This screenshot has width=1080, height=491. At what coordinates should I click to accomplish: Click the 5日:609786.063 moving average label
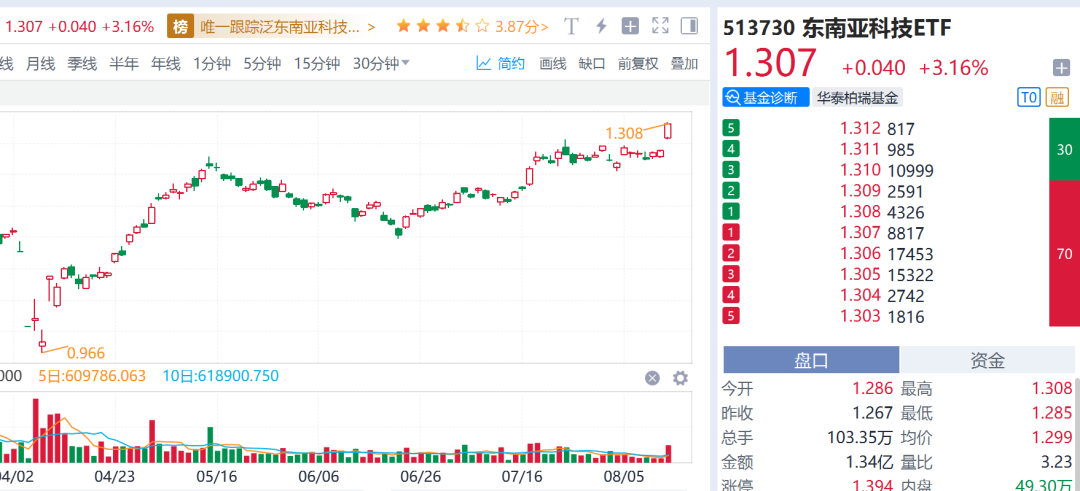tap(92, 376)
